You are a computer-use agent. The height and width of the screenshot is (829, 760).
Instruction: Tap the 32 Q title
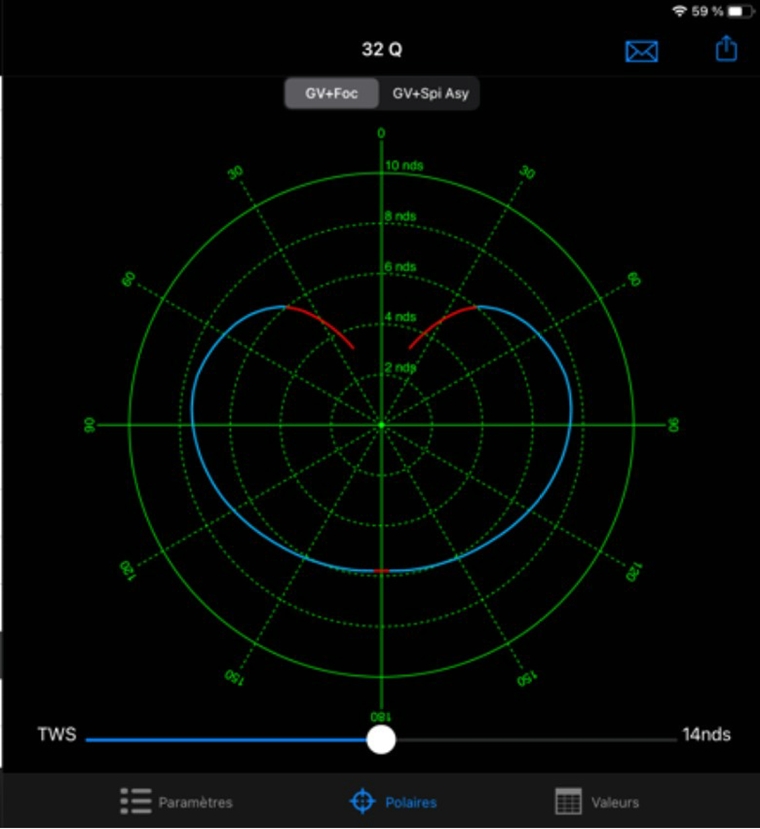click(x=382, y=50)
